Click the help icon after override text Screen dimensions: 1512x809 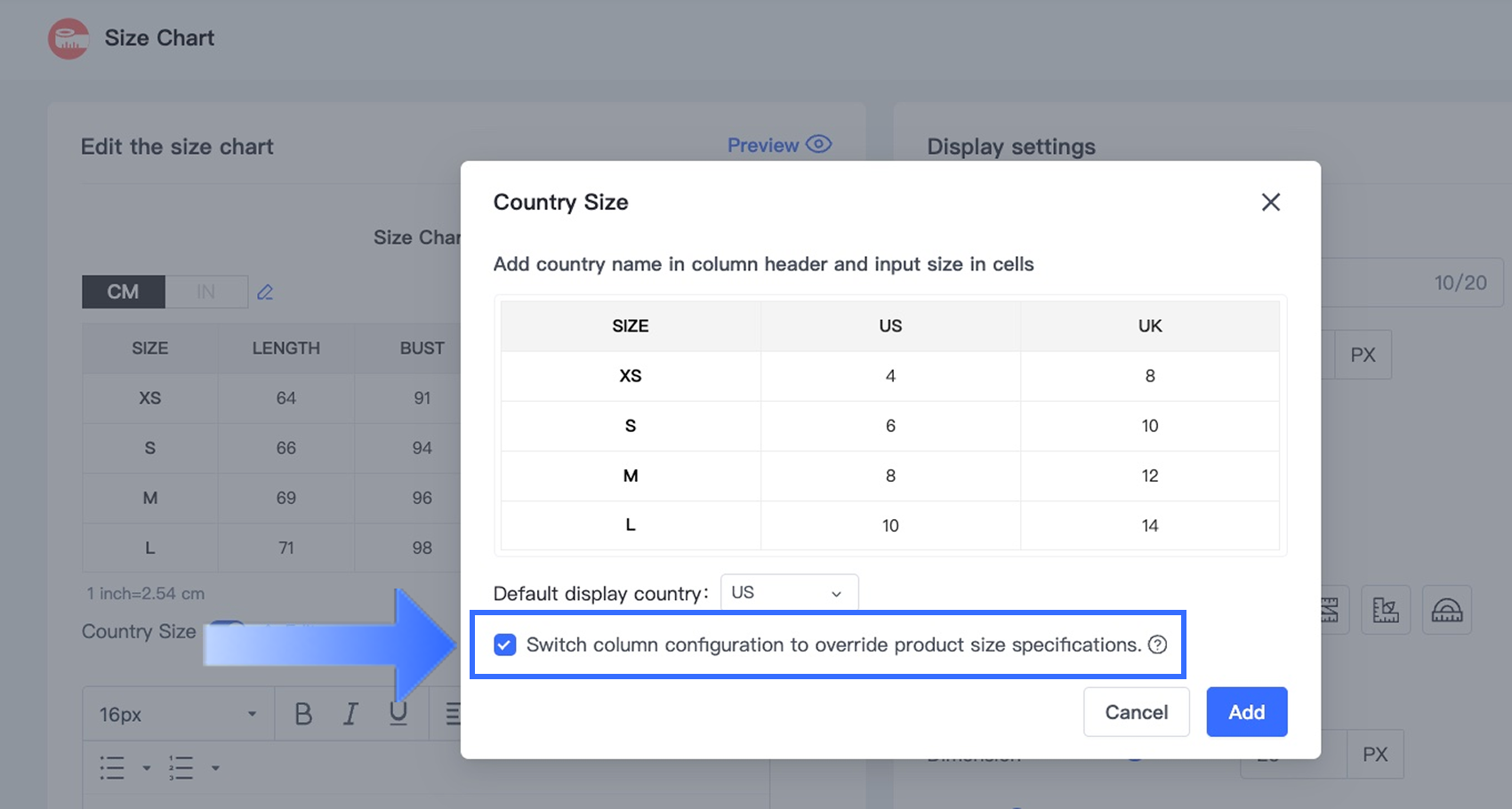(x=1157, y=645)
